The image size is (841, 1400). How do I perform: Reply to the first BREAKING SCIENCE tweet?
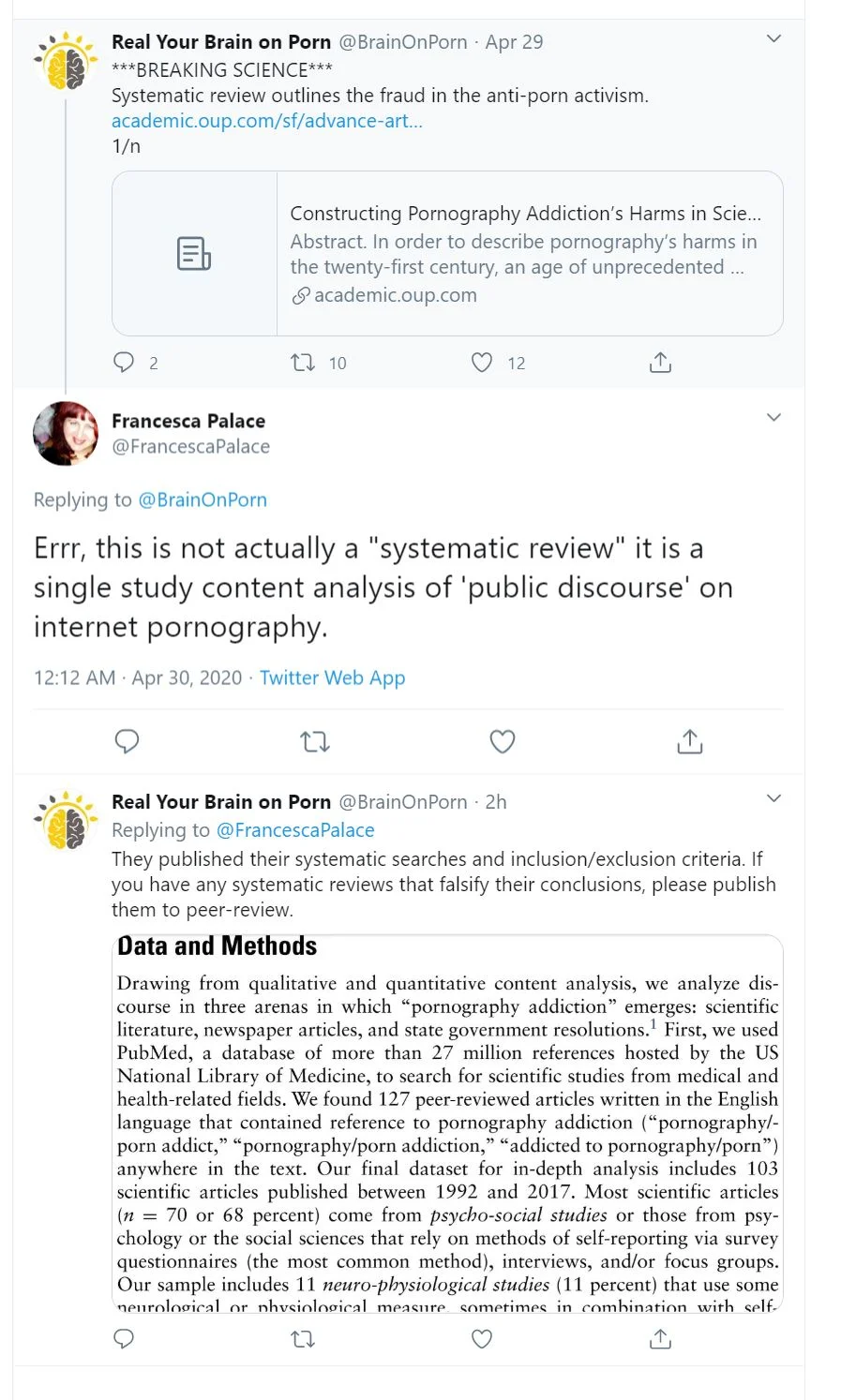124,363
